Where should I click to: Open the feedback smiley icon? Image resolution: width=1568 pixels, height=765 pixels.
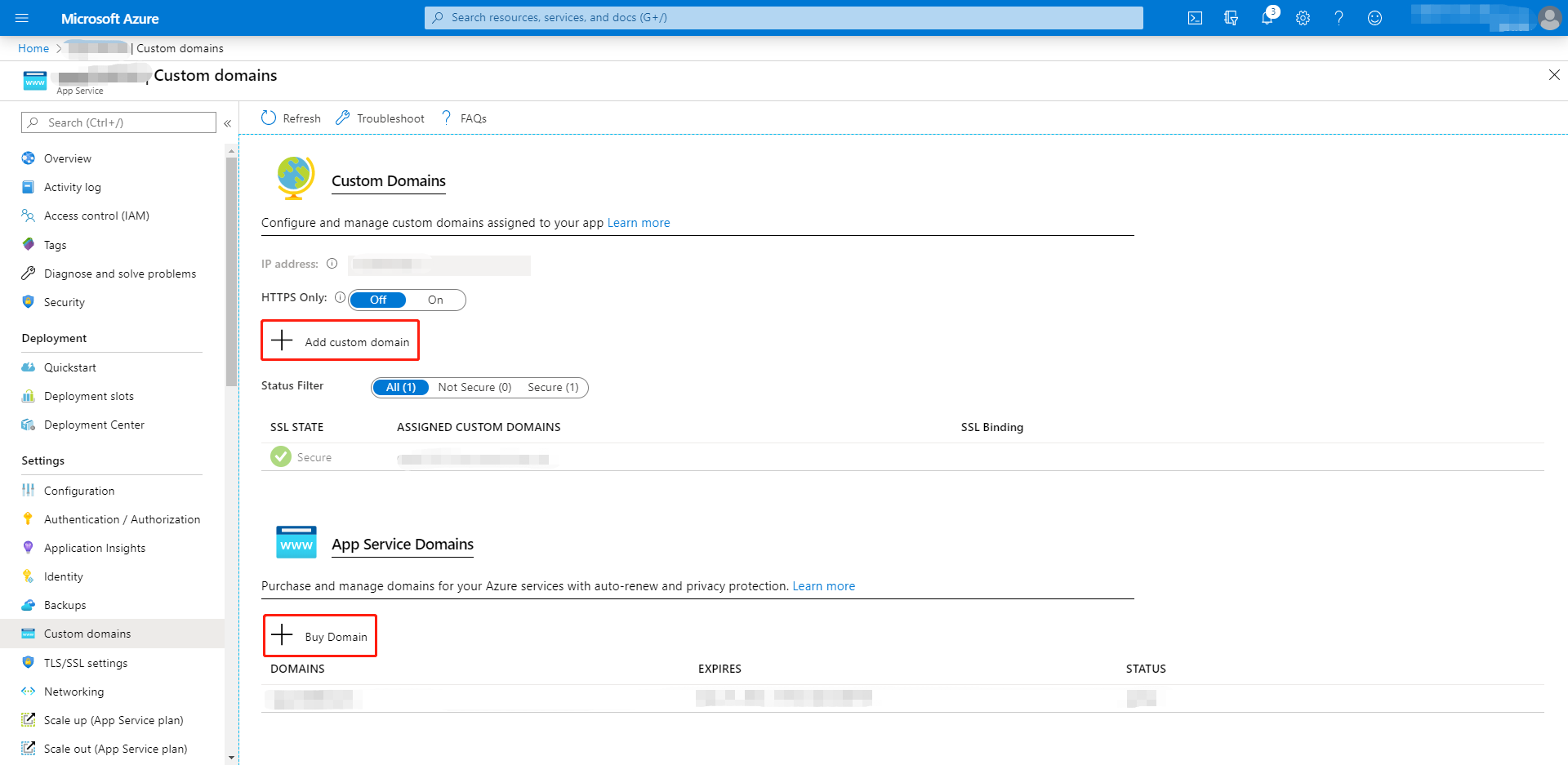[1374, 18]
